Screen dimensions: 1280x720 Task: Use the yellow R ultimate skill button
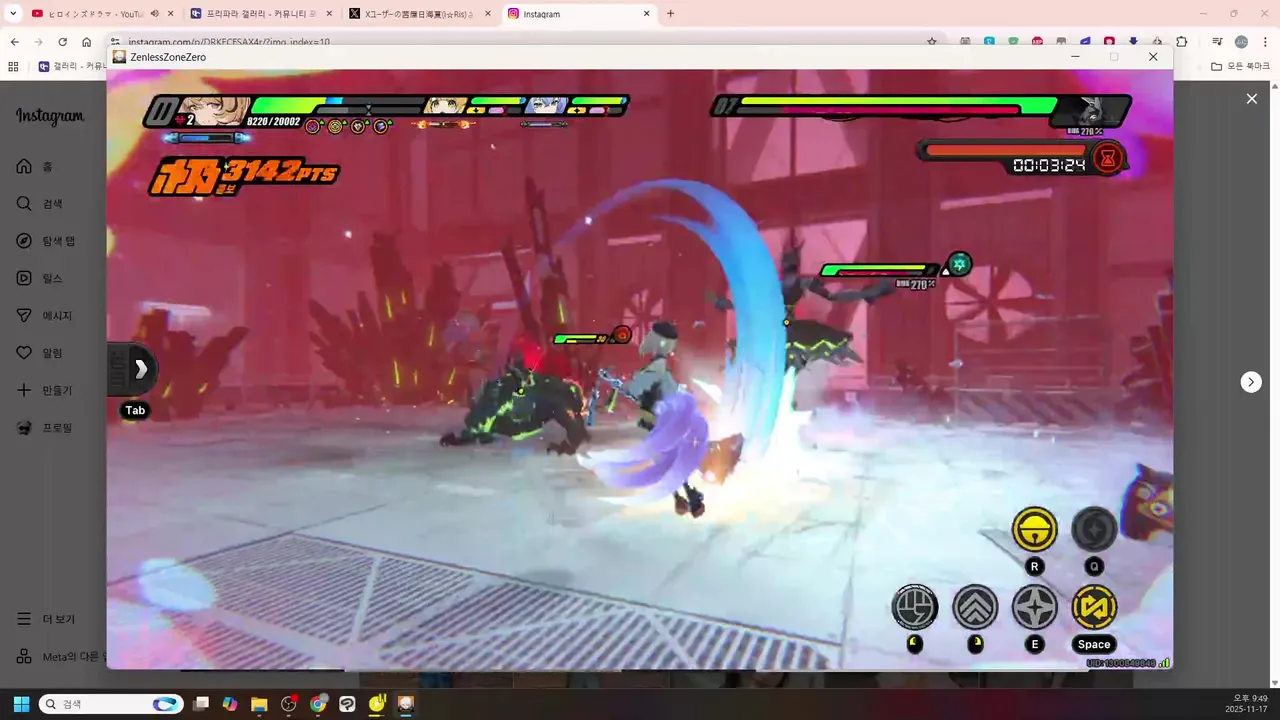click(x=1034, y=530)
